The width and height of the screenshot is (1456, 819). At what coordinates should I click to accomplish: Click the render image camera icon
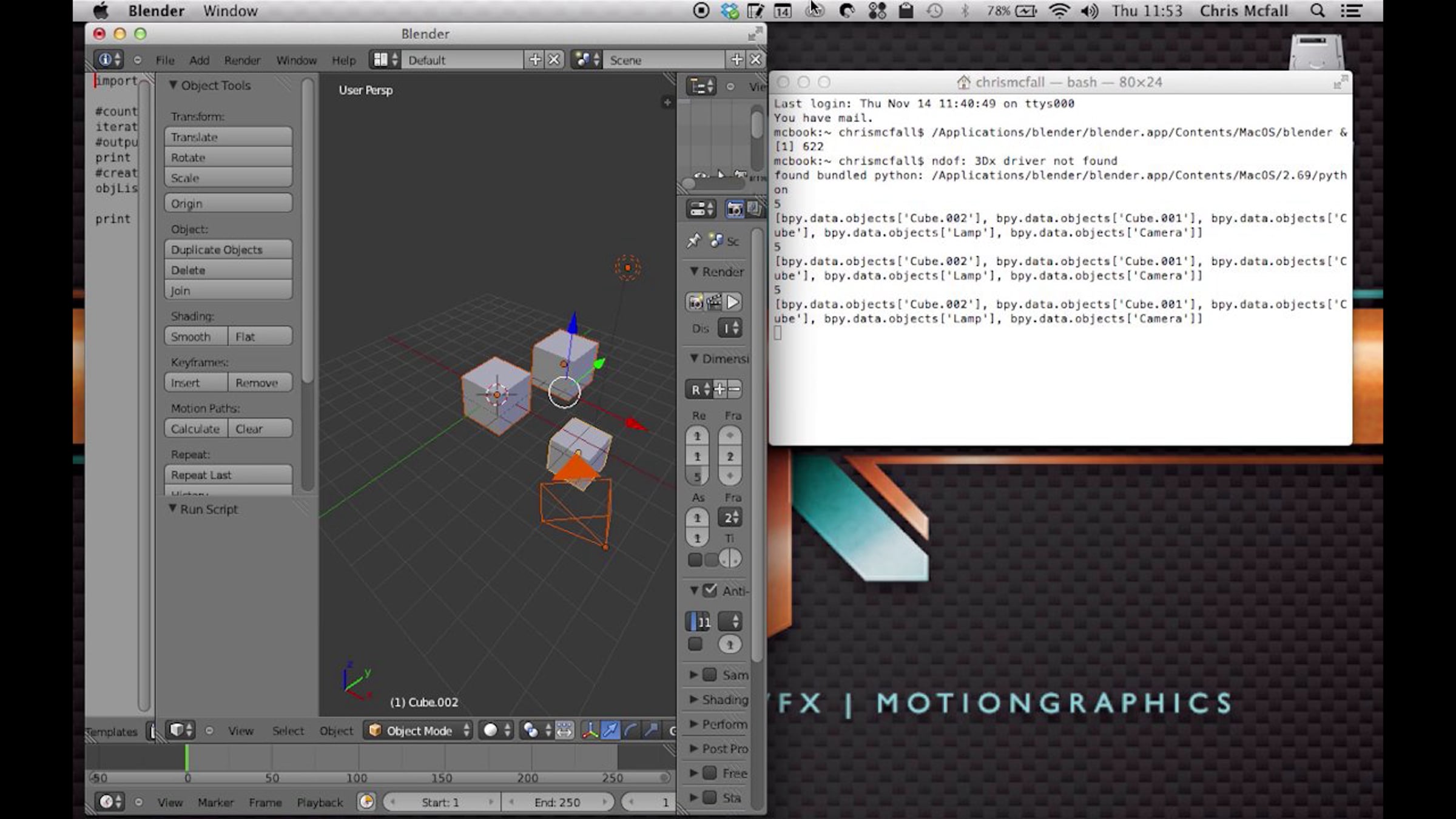[696, 302]
